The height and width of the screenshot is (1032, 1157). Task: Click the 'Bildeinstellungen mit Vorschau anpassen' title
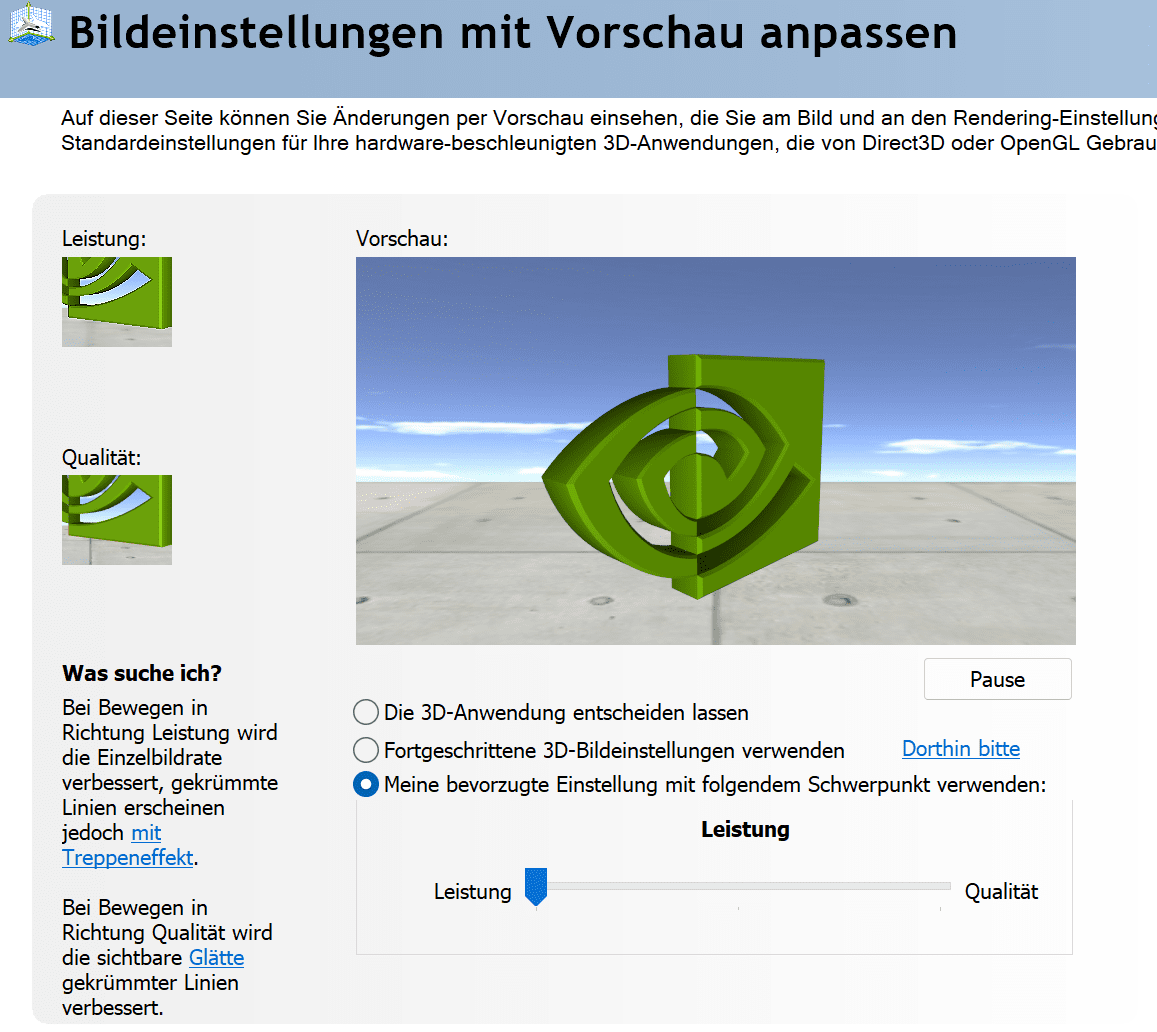(x=513, y=33)
